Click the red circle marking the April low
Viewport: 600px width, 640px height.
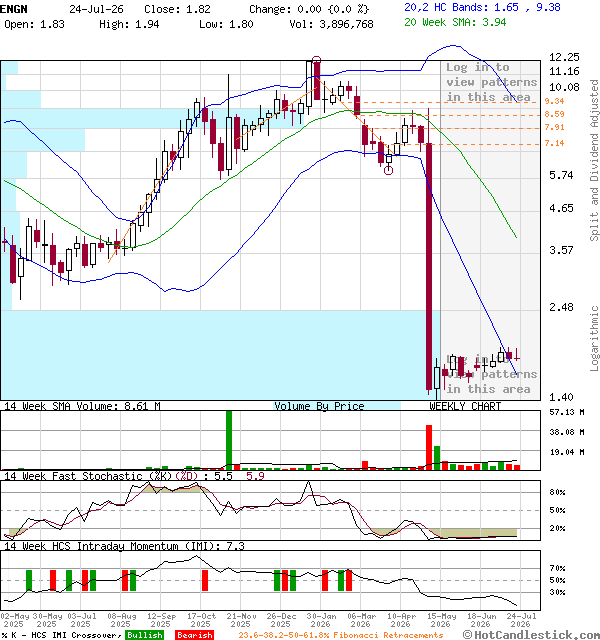coord(389,171)
